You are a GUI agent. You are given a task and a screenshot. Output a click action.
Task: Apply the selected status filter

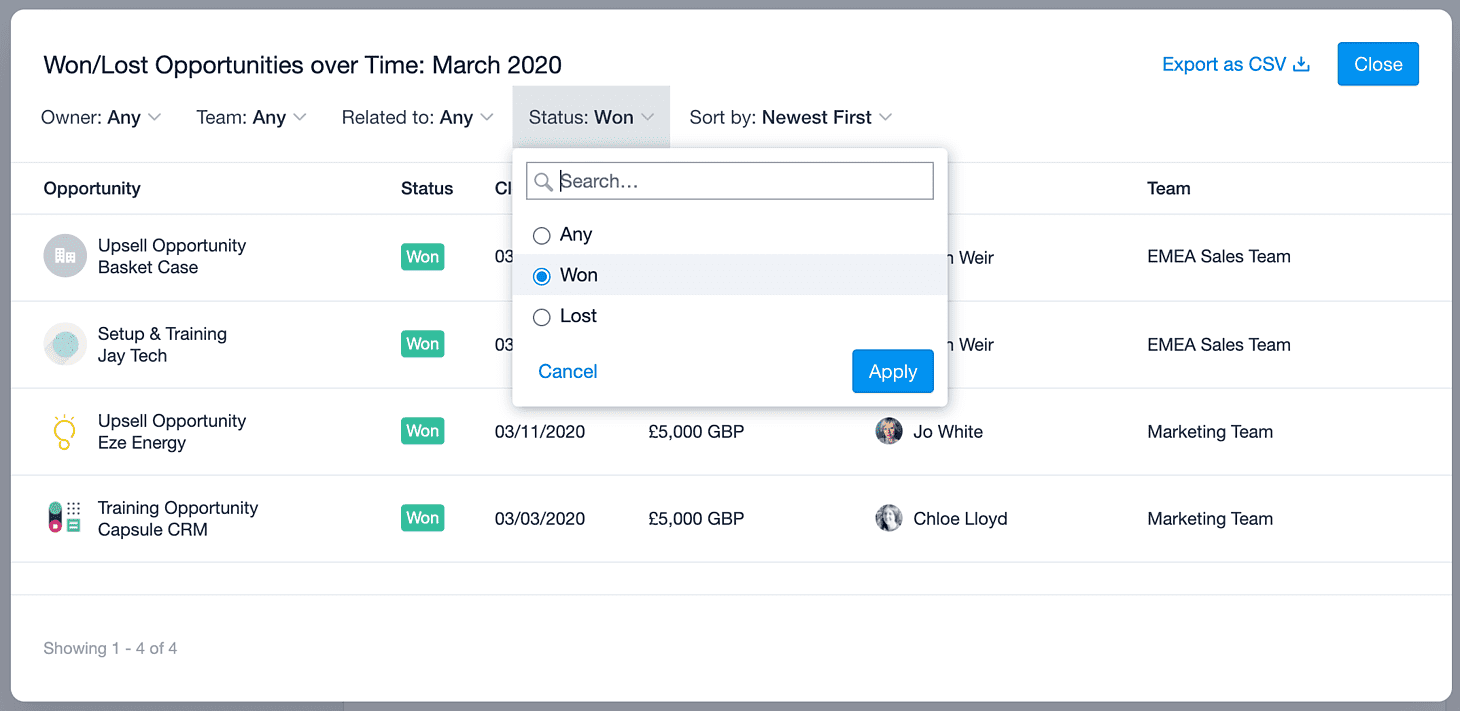tap(893, 371)
